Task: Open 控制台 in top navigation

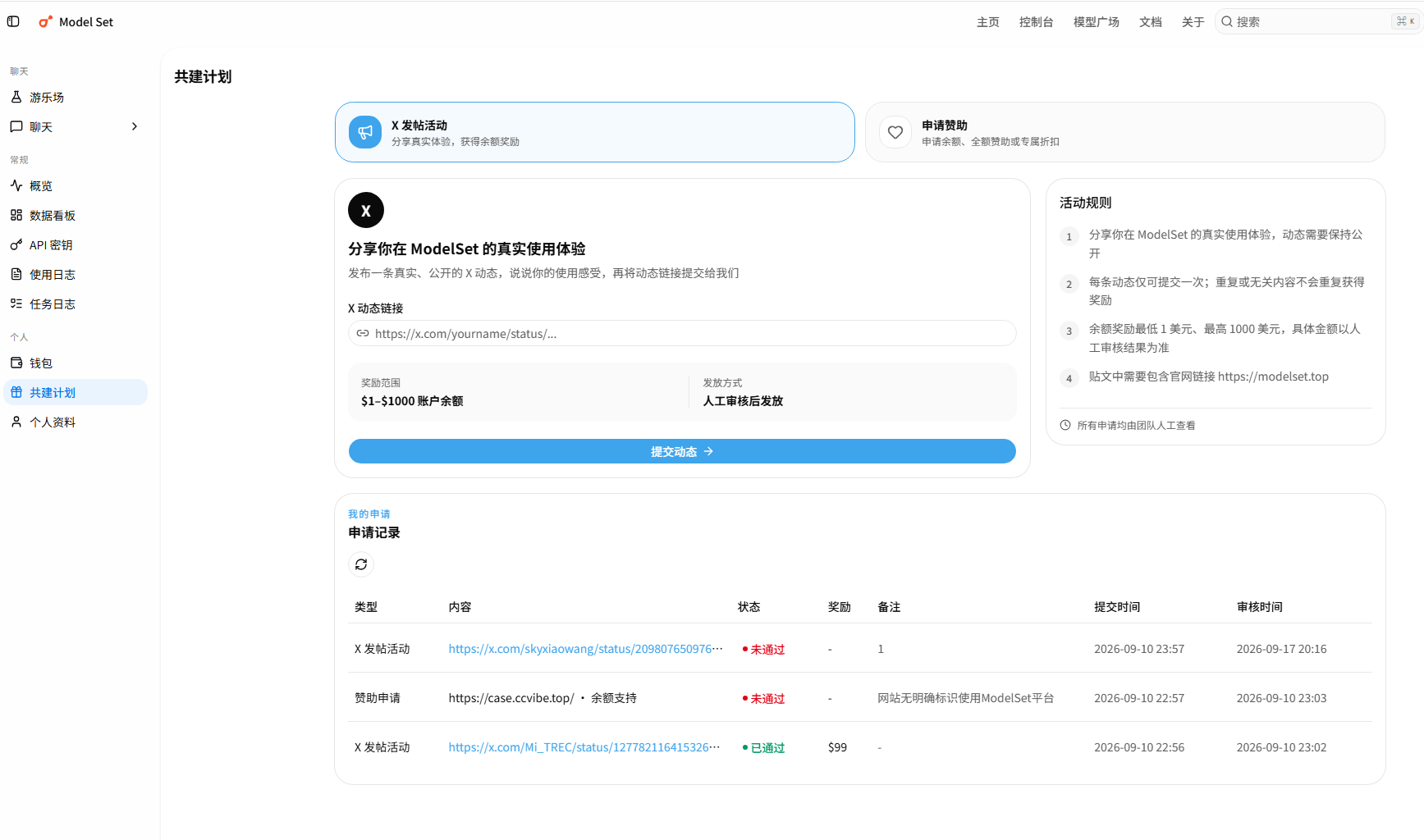Action: pyautogui.click(x=1037, y=22)
